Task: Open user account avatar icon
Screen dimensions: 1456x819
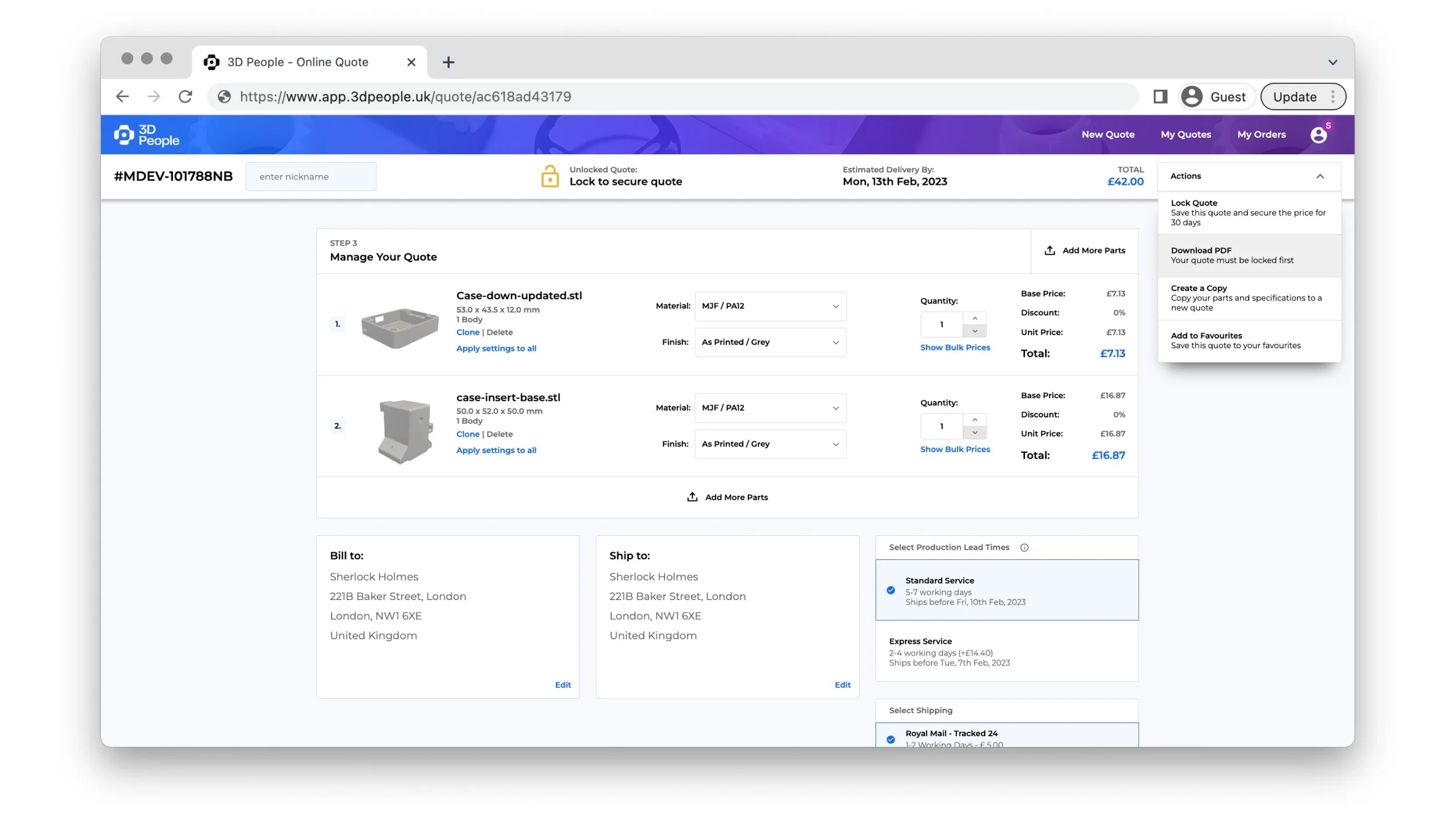Action: [1318, 135]
